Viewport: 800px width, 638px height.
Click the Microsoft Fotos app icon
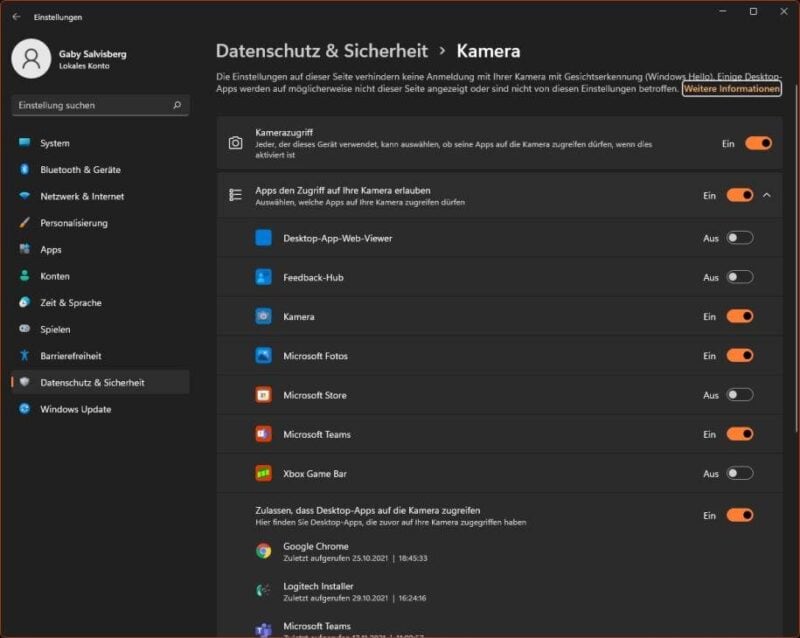pyautogui.click(x=263, y=355)
